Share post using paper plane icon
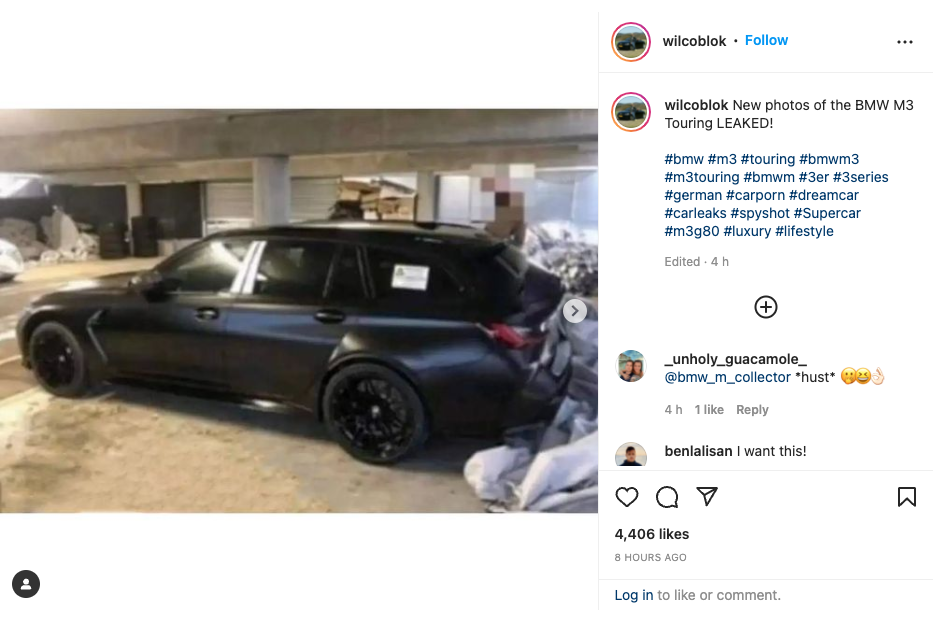 click(707, 496)
